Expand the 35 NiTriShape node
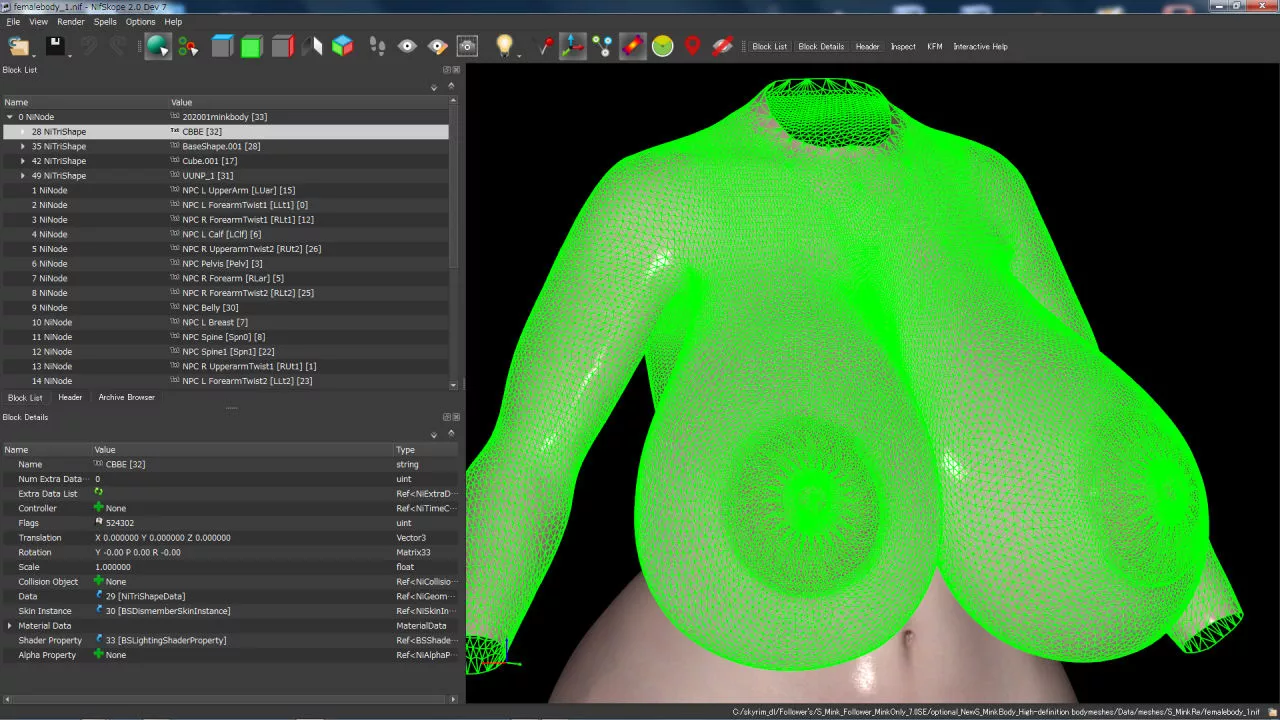 [23, 146]
